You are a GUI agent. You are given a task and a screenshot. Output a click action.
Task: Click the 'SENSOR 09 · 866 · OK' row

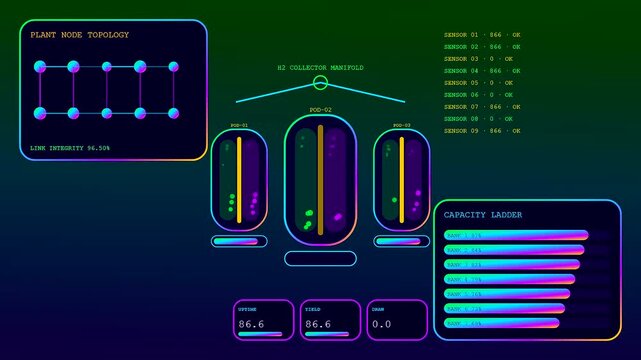point(482,131)
